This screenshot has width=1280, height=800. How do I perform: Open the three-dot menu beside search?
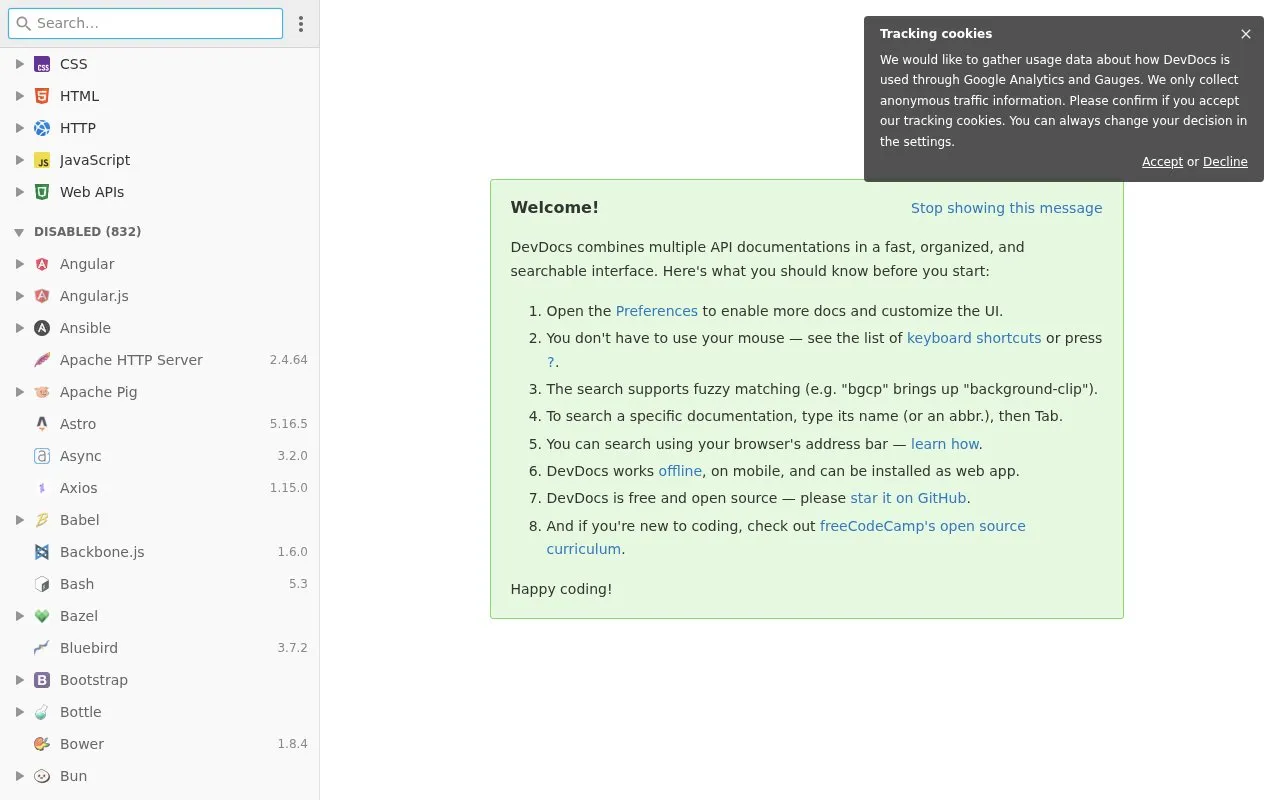click(x=301, y=24)
